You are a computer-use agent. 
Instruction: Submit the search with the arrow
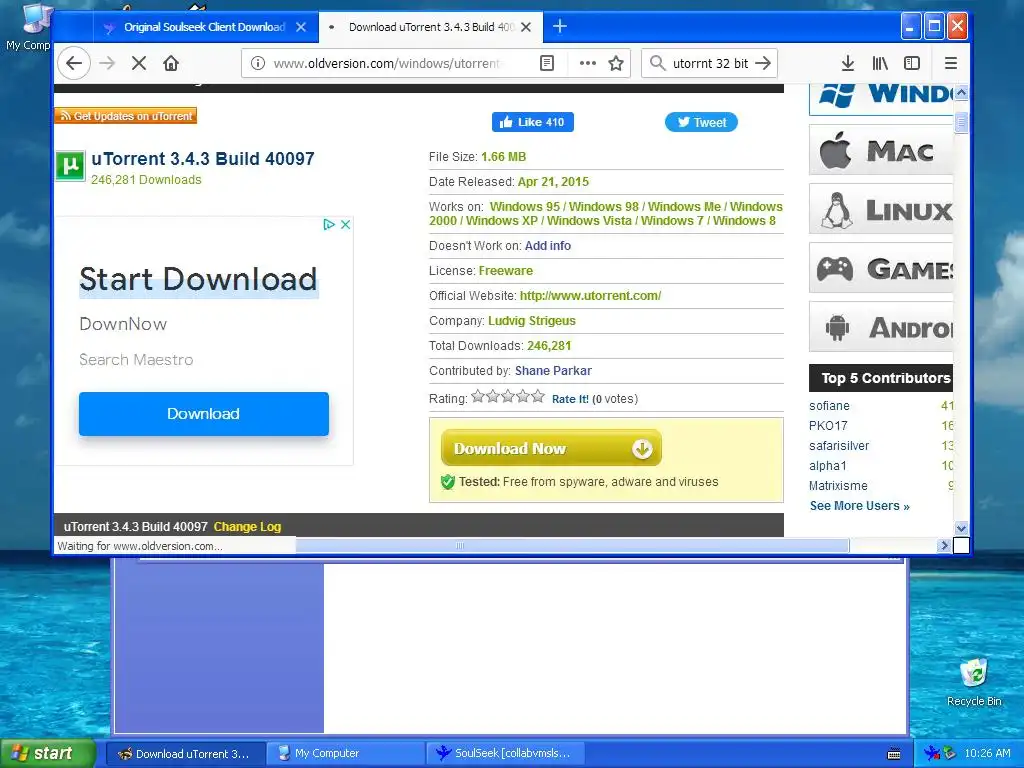[763, 63]
